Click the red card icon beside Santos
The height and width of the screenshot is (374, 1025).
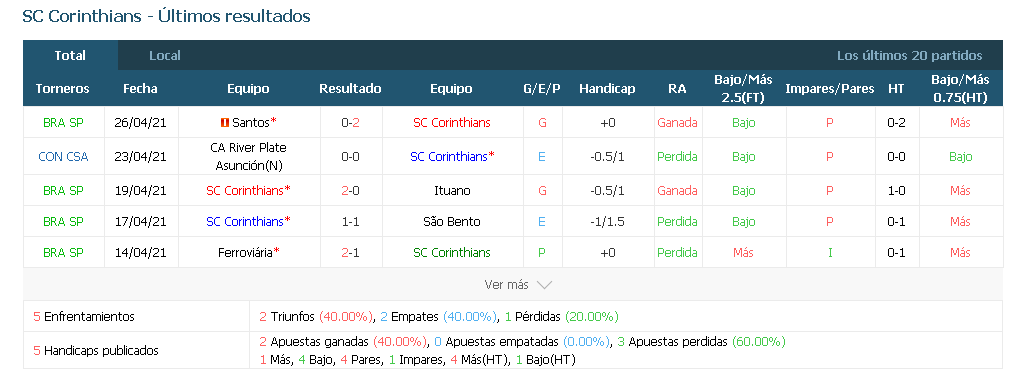[x=225, y=122]
